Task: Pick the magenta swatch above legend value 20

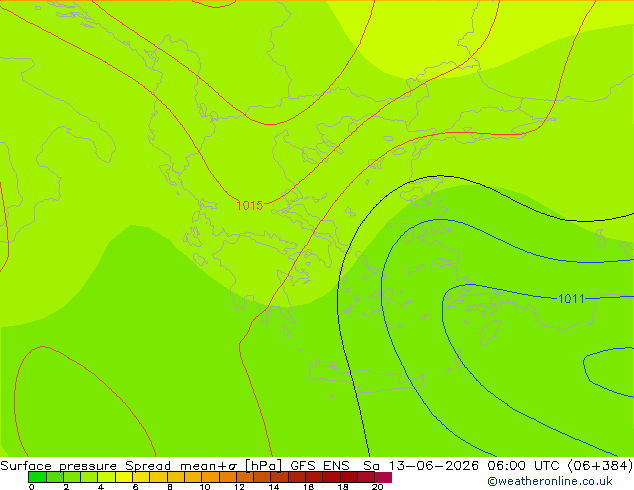Action: tap(383, 477)
